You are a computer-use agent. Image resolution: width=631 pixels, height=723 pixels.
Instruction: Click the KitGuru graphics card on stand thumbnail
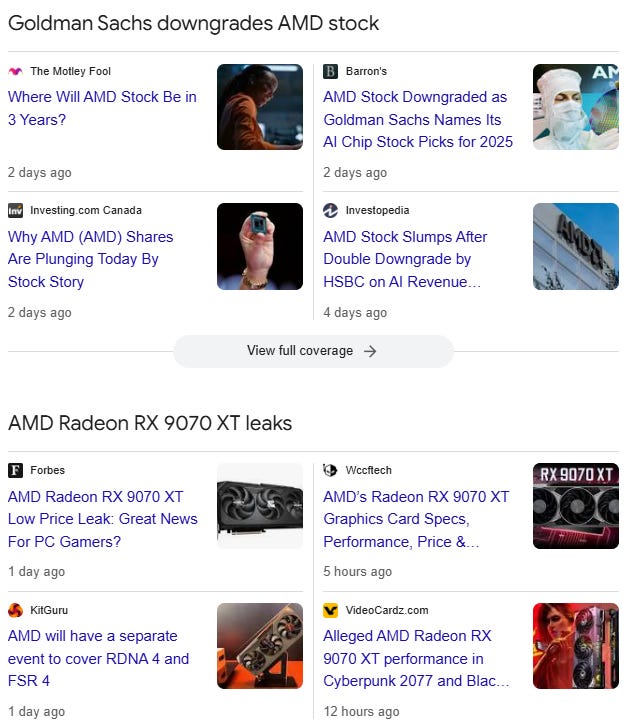(x=260, y=646)
